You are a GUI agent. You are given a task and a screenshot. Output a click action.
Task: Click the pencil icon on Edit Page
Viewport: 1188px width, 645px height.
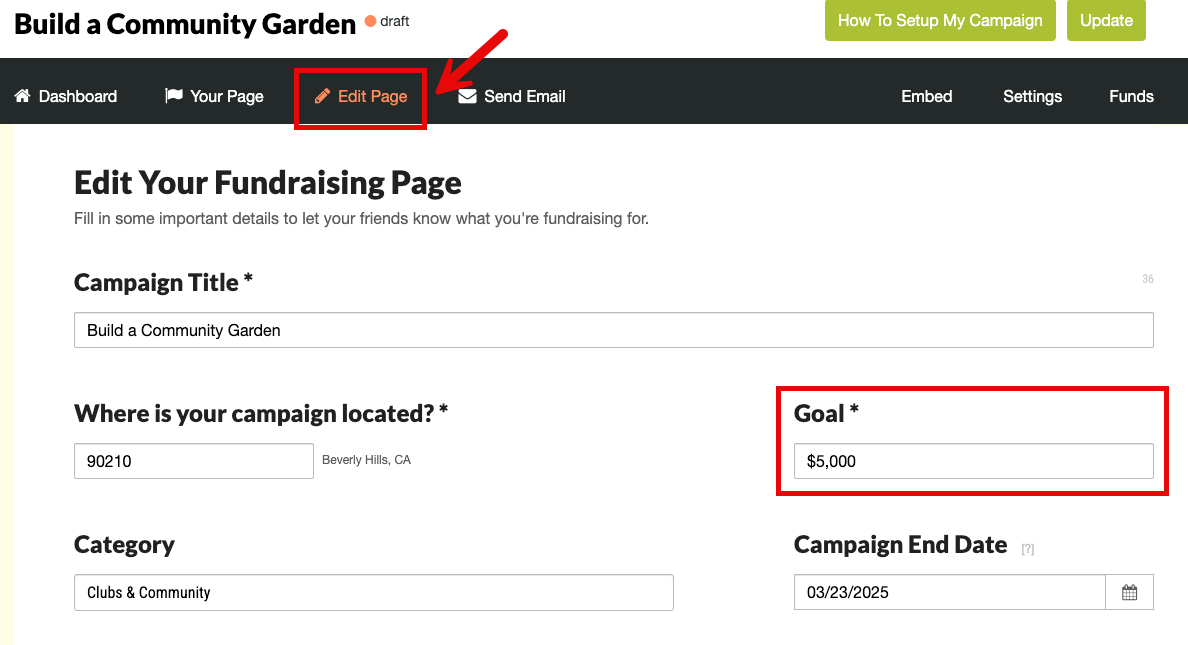pyautogui.click(x=322, y=96)
